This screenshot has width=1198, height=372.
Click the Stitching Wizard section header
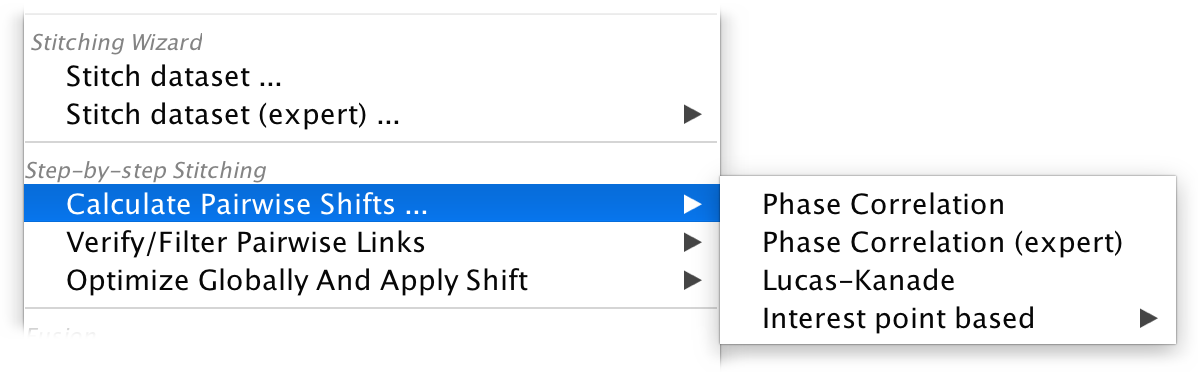[x=116, y=42]
